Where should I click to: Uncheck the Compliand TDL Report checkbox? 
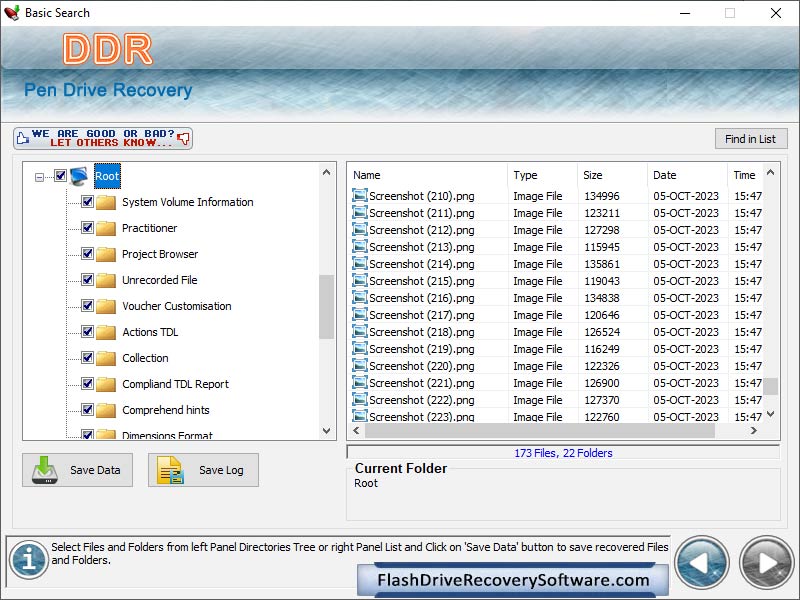pos(87,384)
